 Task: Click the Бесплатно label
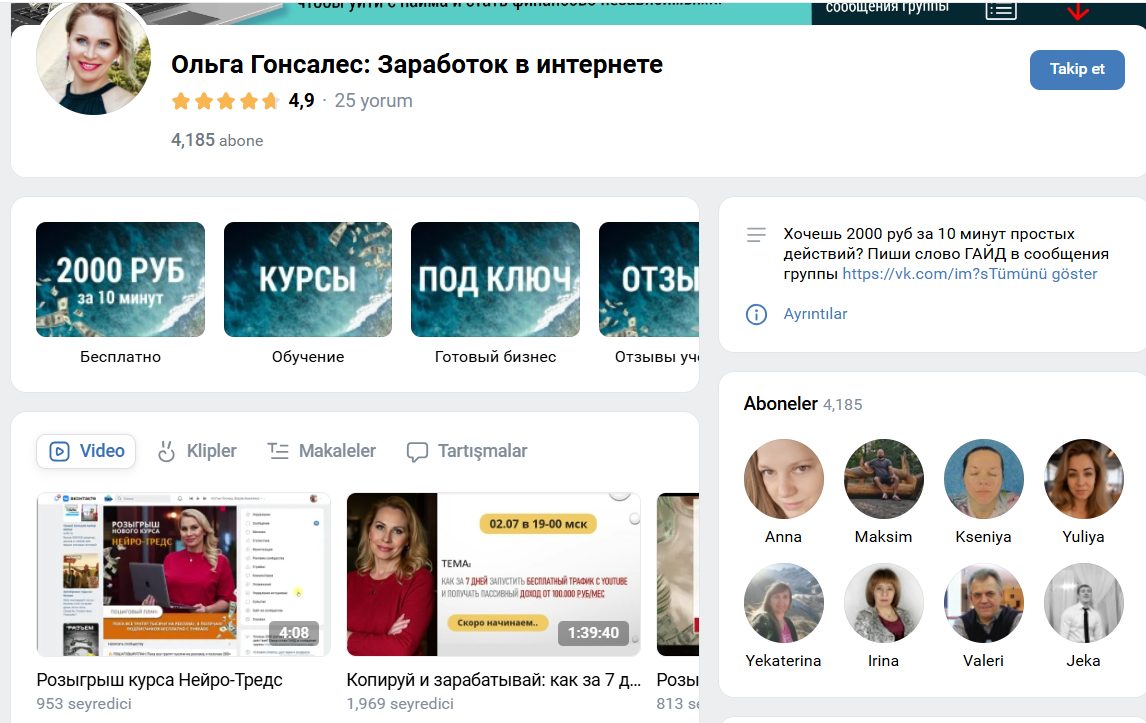click(121, 357)
